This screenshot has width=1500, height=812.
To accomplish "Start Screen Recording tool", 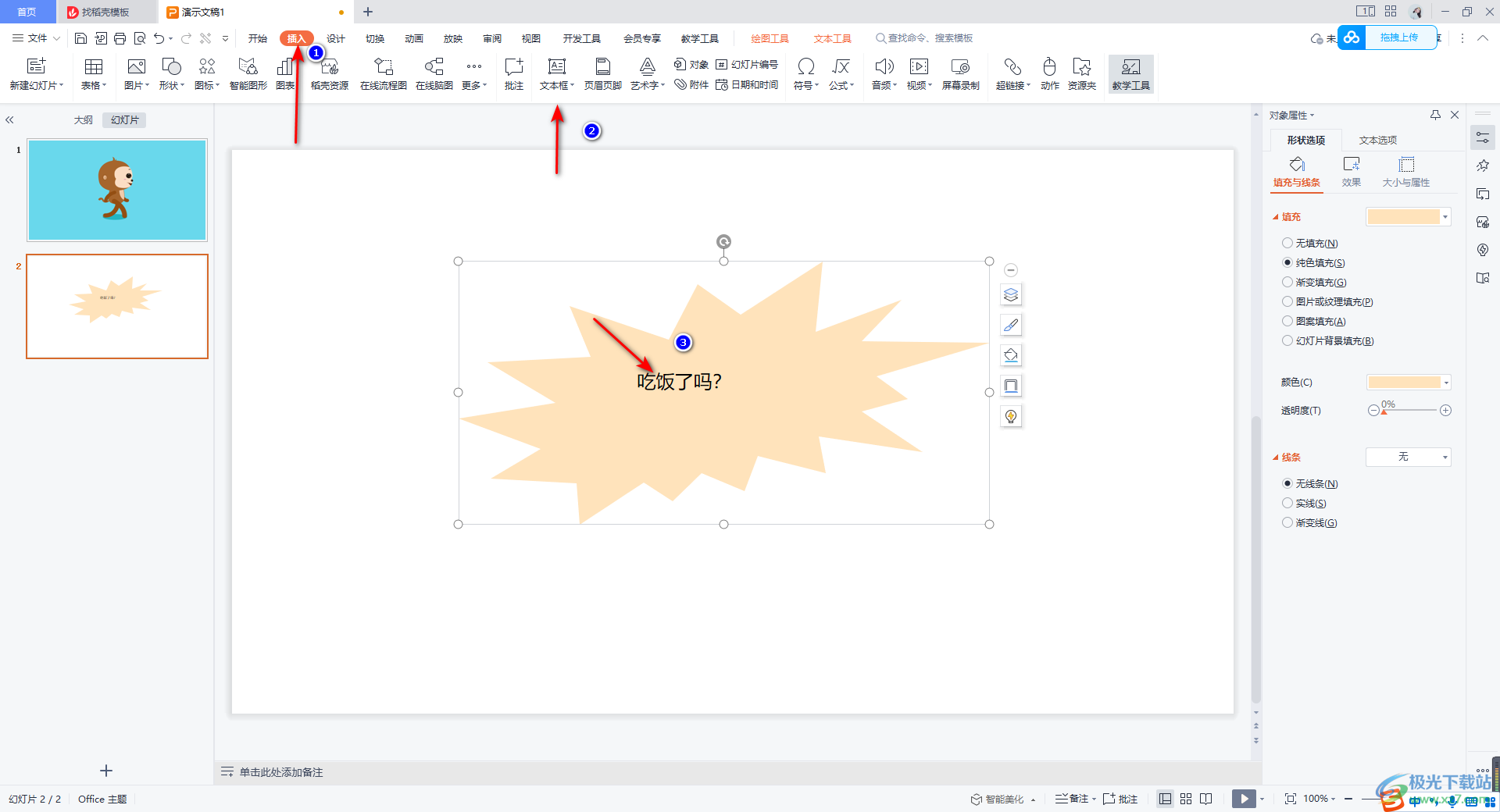I will (x=960, y=74).
